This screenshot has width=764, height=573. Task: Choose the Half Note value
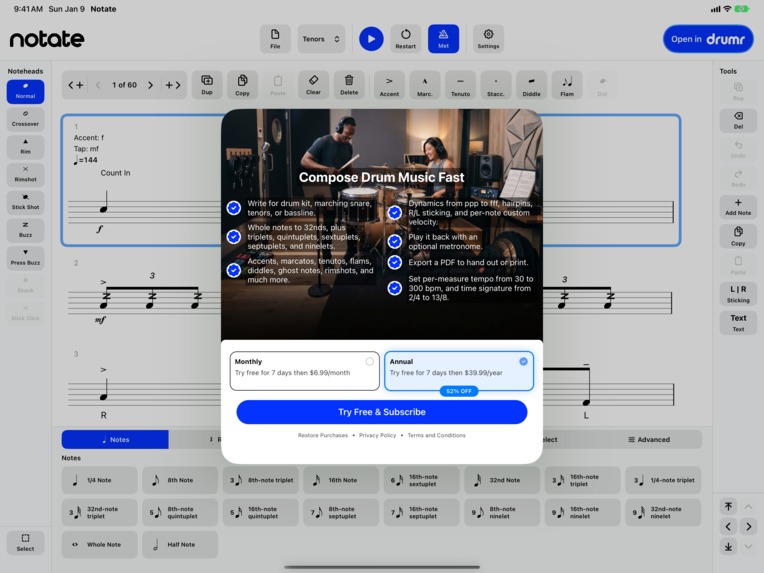[180, 545]
